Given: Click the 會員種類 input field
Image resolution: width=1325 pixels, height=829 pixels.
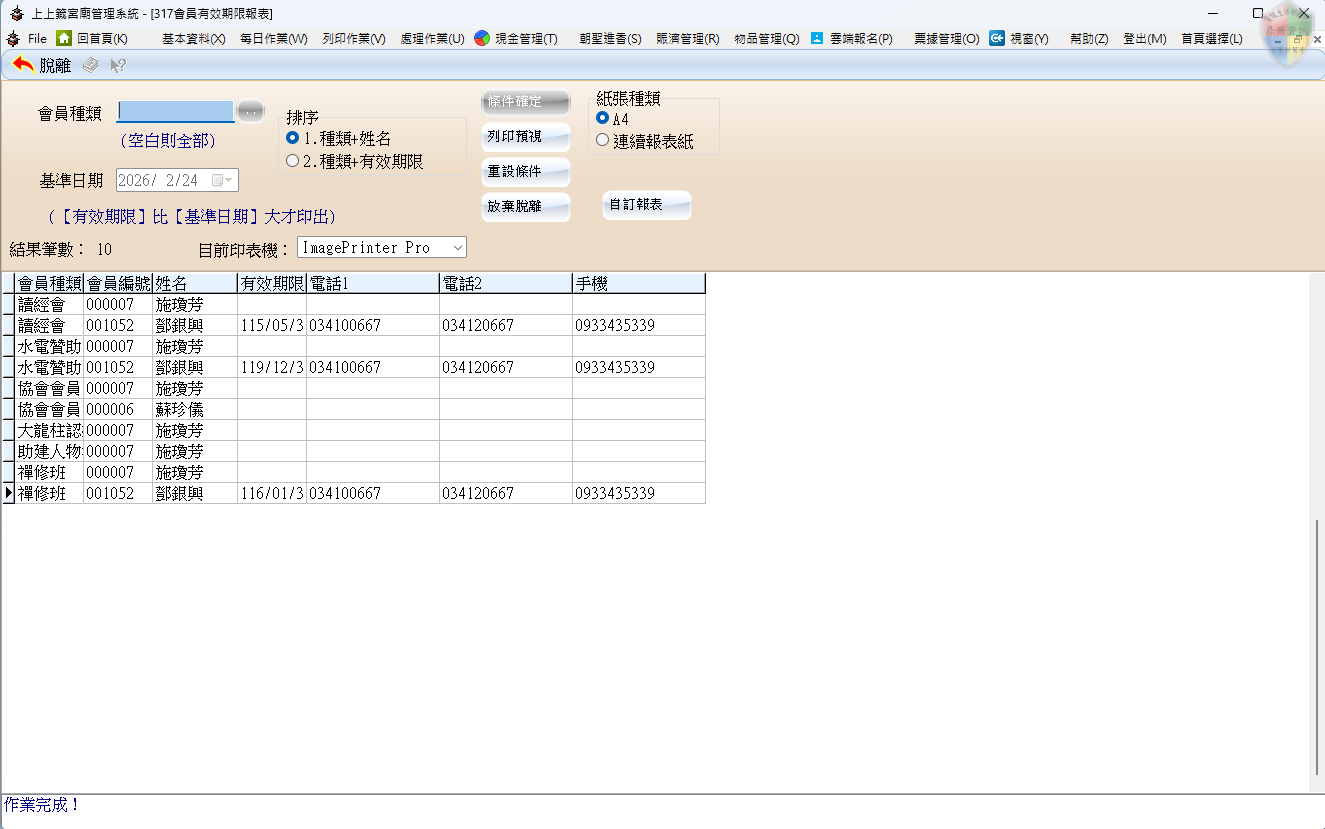Looking at the screenshot, I should click(175, 111).
